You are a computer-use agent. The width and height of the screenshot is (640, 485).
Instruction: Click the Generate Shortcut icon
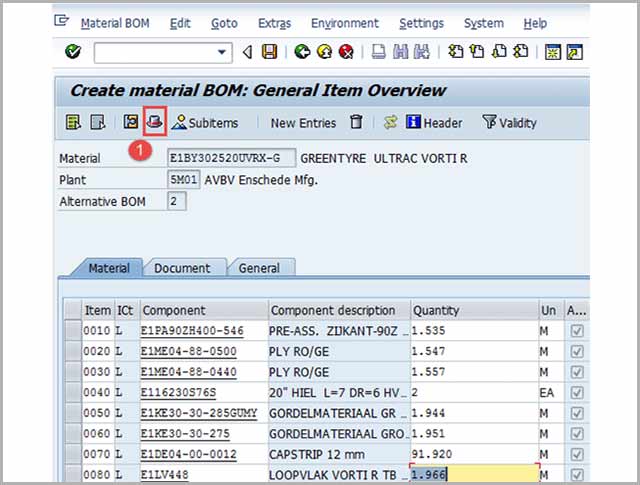pos(574,52)
